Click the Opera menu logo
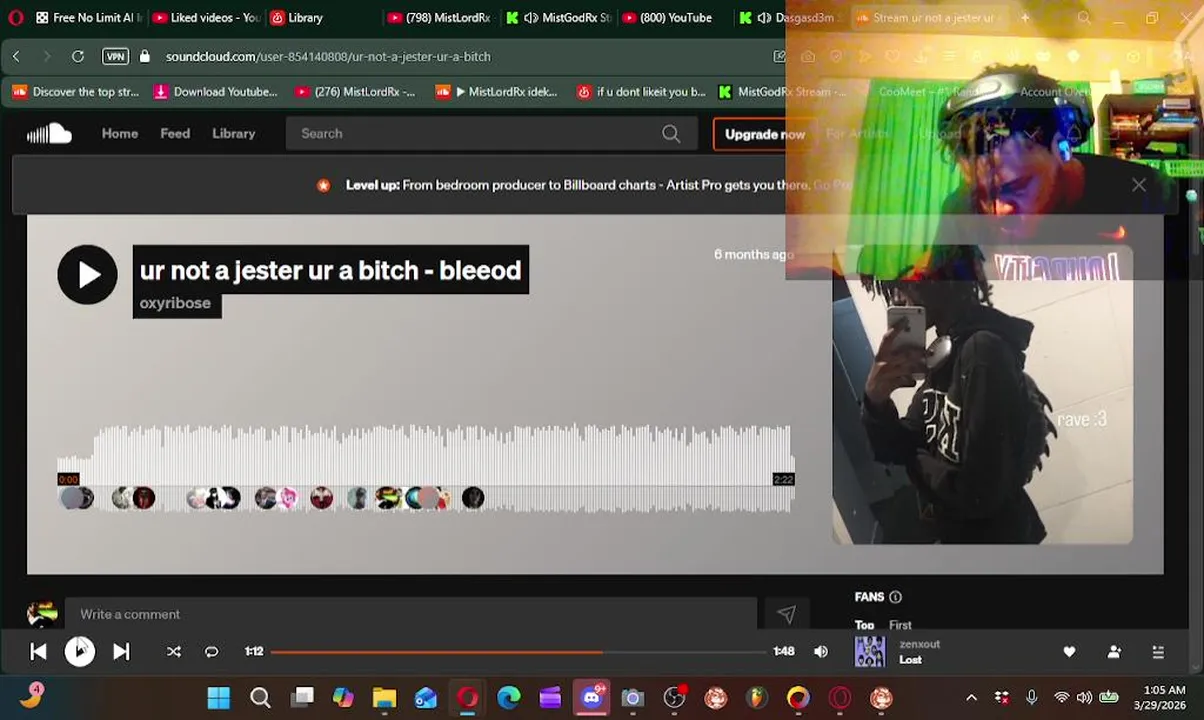Image resolution: width=1204 pixels, height=720 pixels. click(x=16, y=17)
